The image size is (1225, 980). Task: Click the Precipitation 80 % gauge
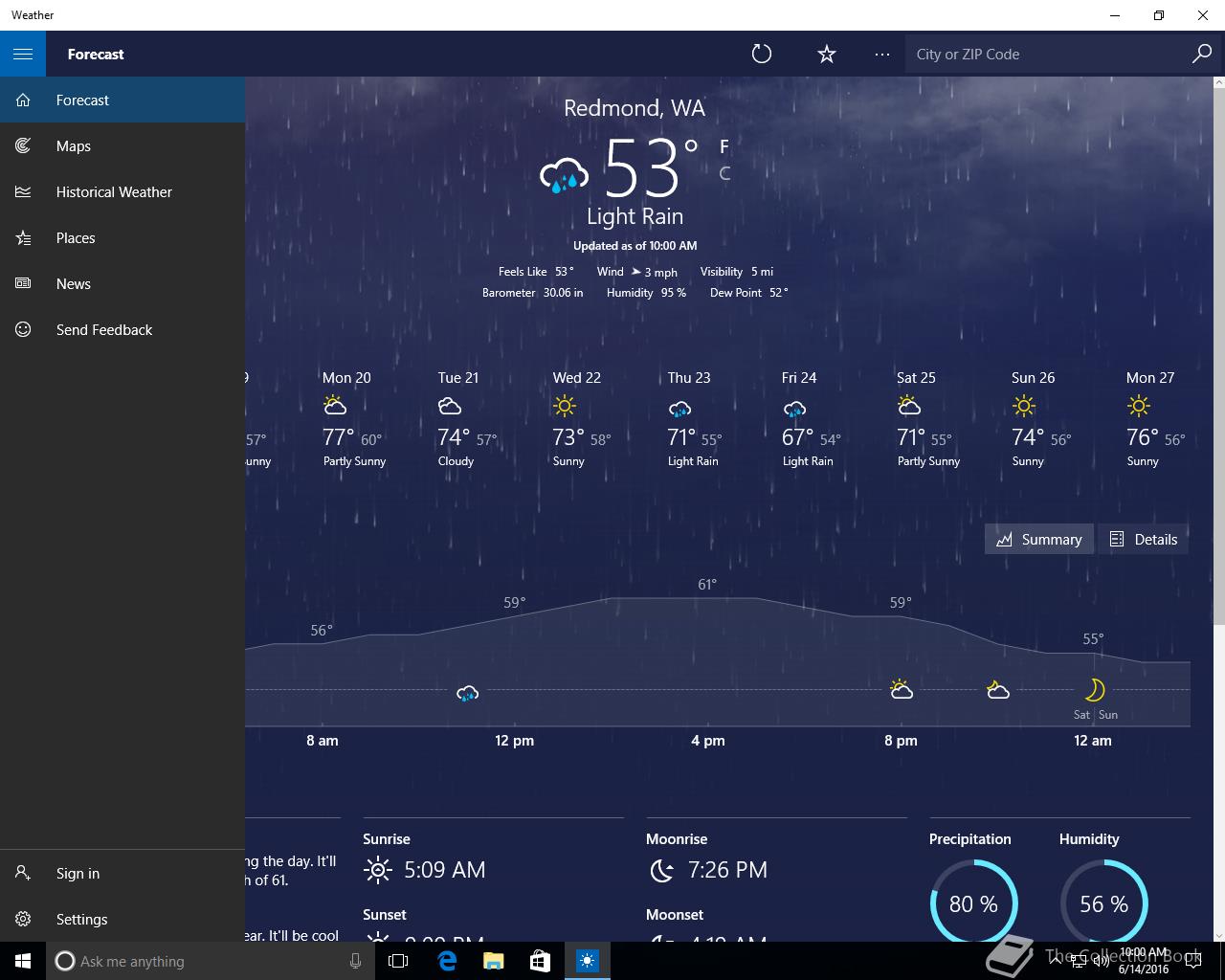(x=973, y=903)
